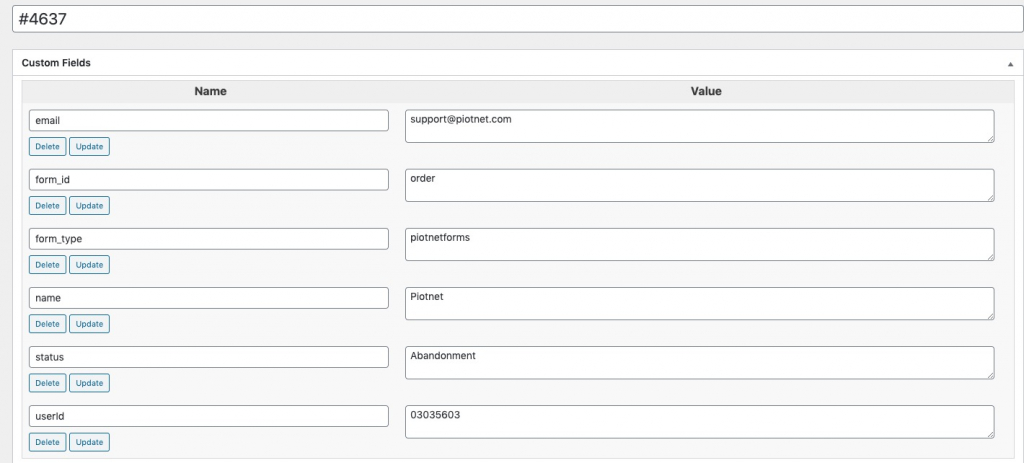
Task: Click the 03035603 value textarea
Action: [x=699, y=422]
